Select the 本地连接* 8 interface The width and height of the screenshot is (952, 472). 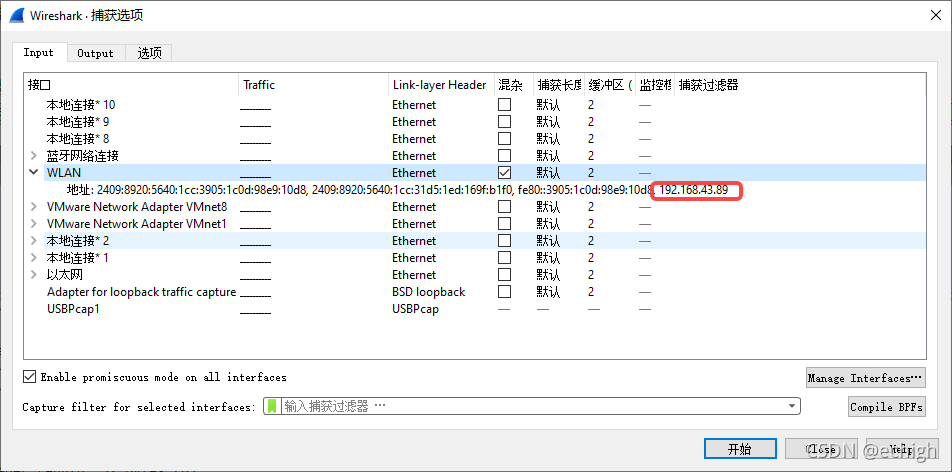click(x=78, y=139)
